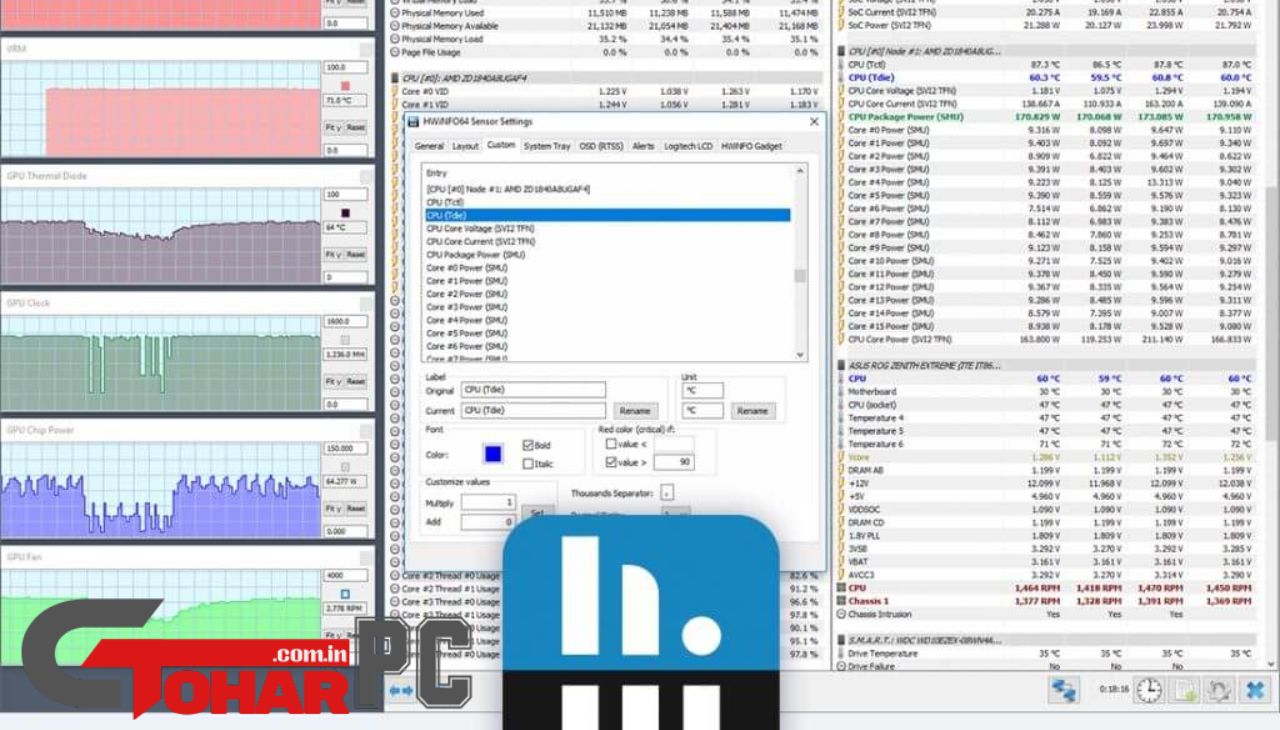
Task: Click Rename button in the Unit group
Action: click(752, 411)
